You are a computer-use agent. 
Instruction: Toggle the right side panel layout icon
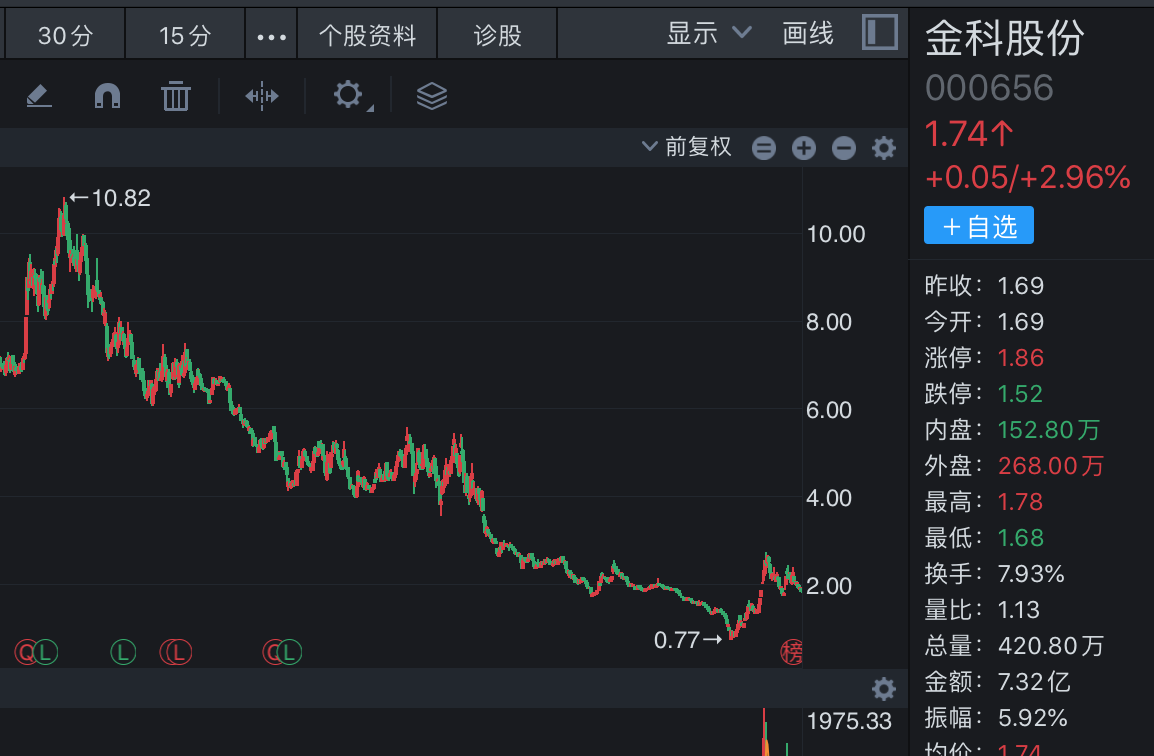880,33
